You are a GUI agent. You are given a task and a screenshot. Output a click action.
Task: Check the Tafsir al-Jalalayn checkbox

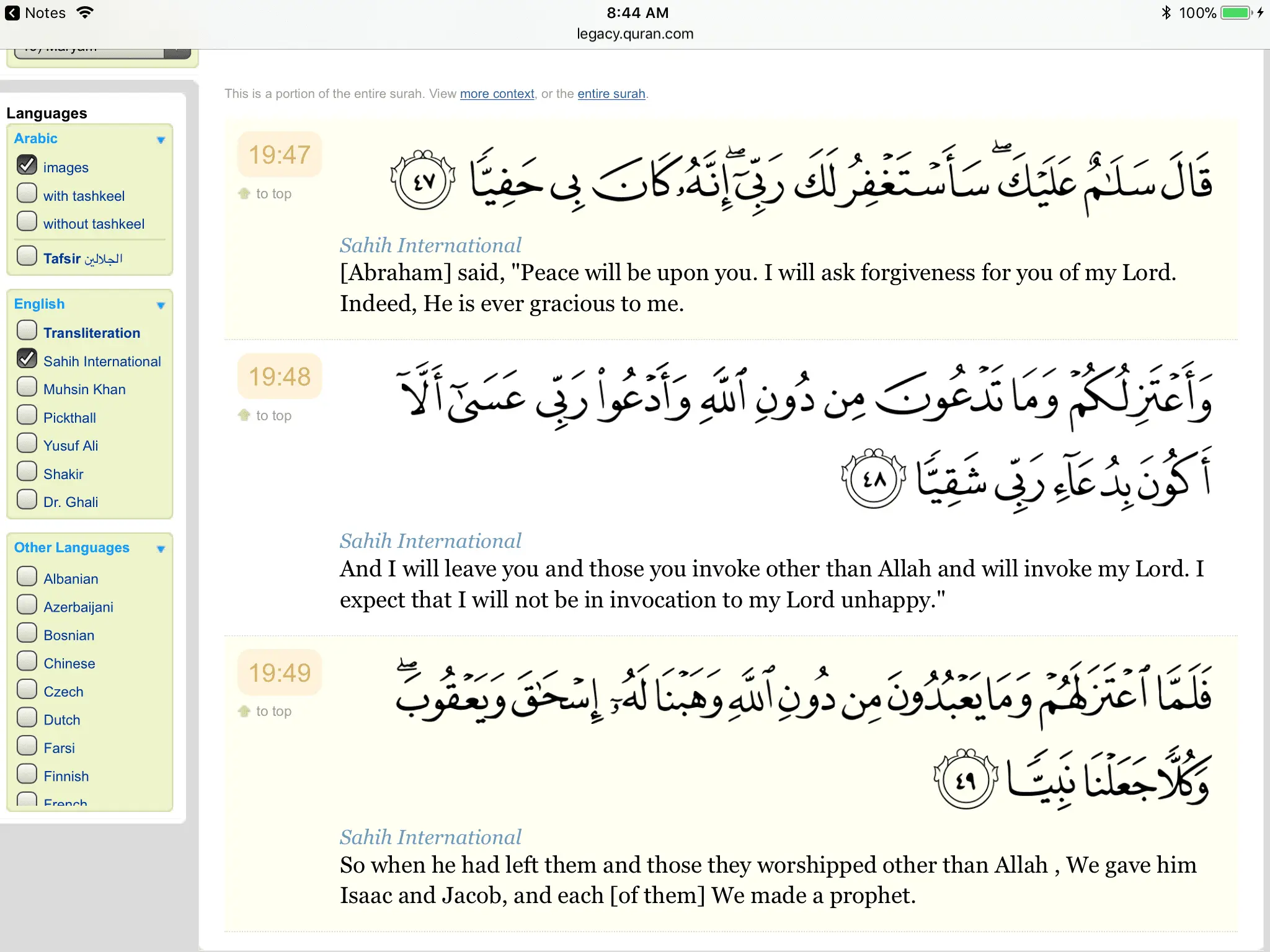27,256
